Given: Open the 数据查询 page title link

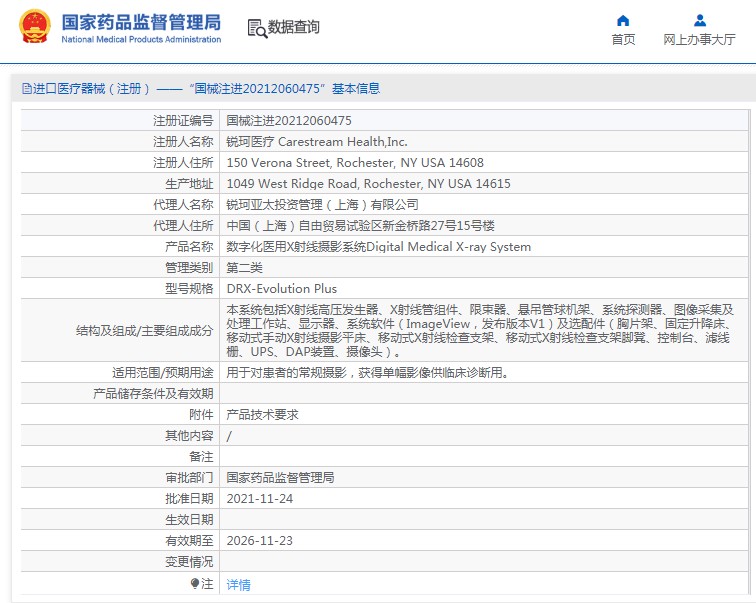Looking at the screenshot, I should click(293, 27).
